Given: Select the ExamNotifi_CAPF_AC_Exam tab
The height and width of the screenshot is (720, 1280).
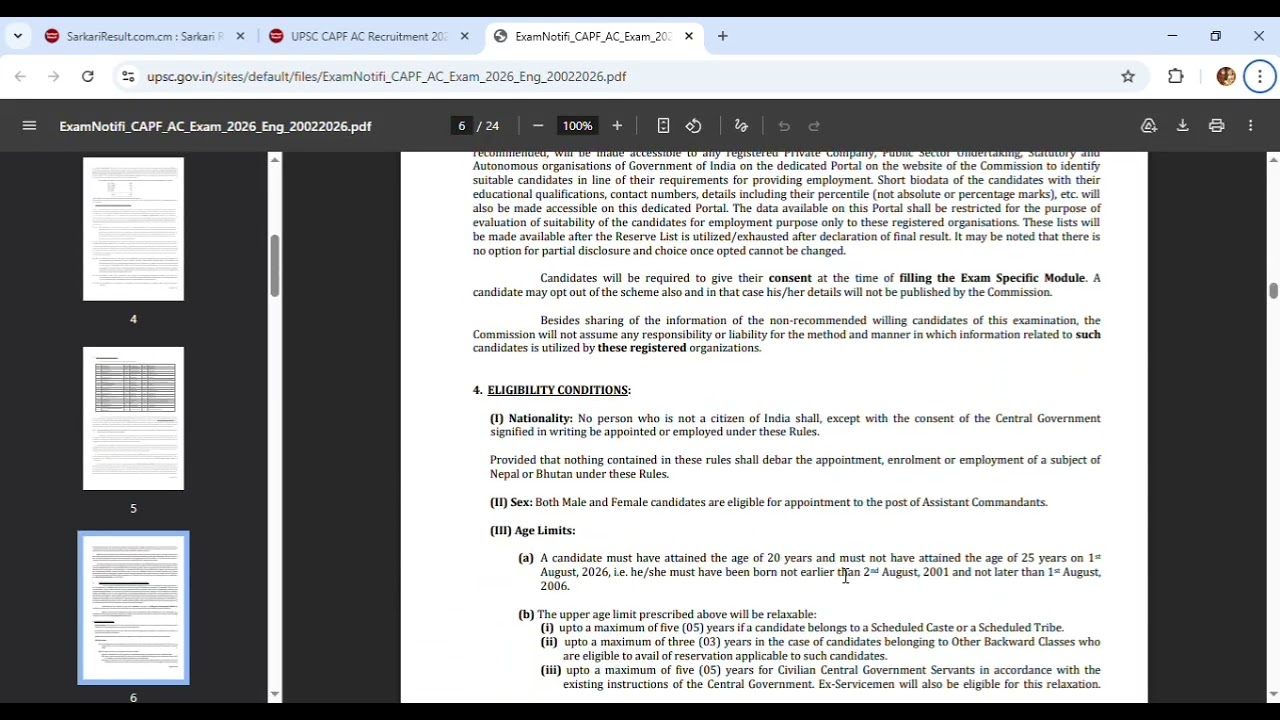Looking at the screenshot, I should 593,36.
